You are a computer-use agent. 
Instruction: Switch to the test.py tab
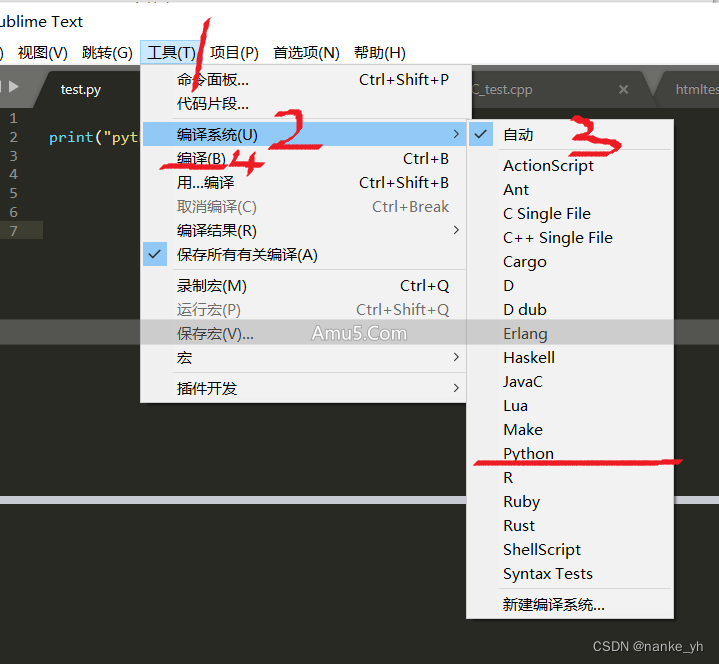click(x=81, y=89)
